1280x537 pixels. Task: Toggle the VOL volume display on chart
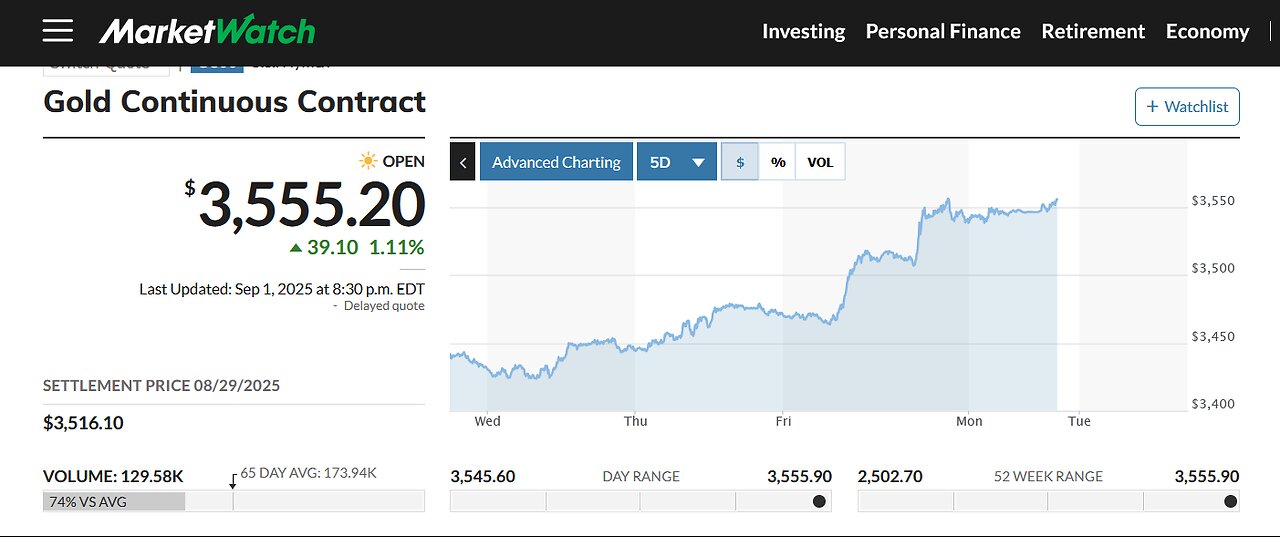point(820,162)
